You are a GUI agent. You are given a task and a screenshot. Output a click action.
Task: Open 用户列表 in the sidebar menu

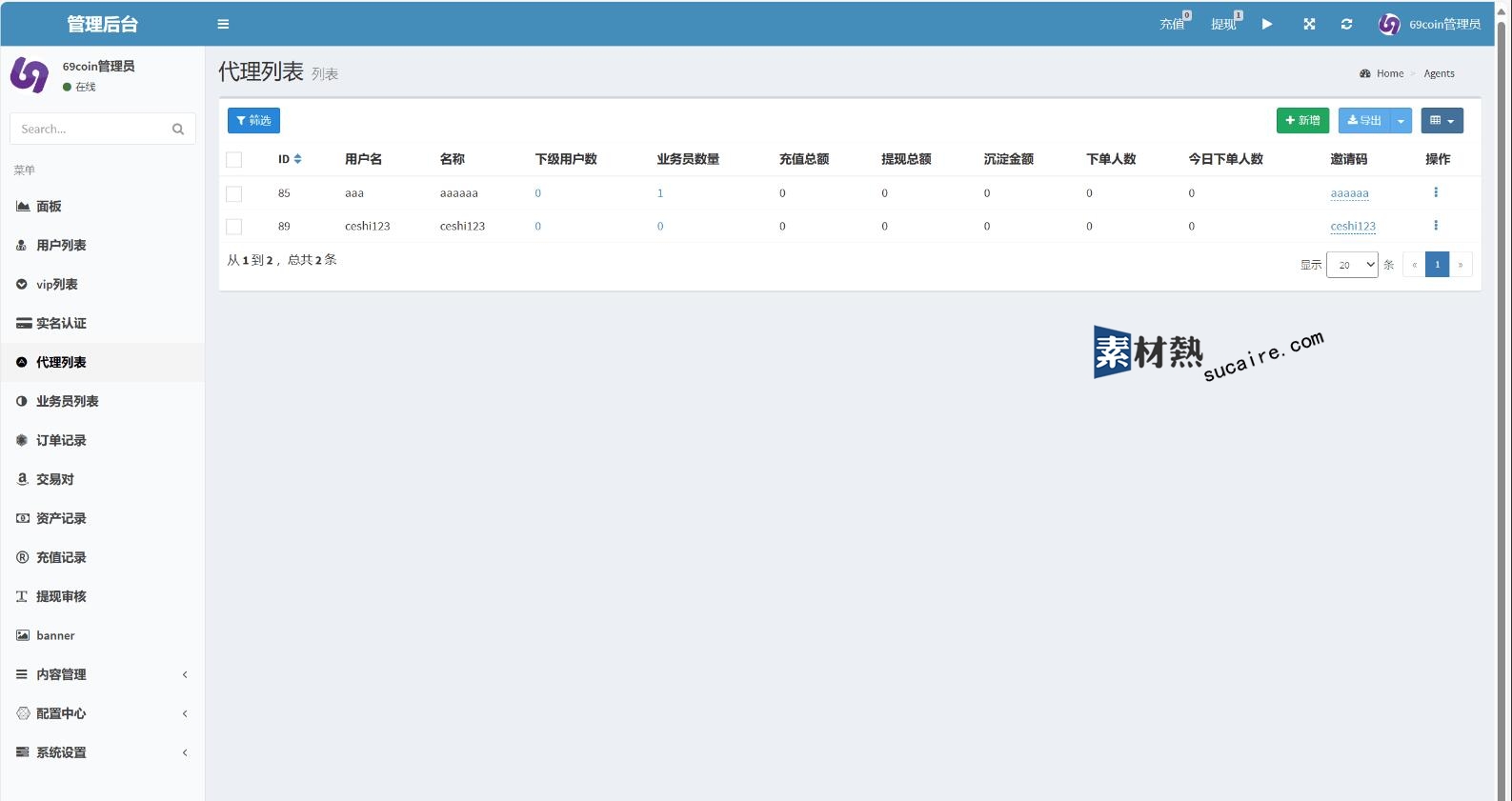[61, 246]
